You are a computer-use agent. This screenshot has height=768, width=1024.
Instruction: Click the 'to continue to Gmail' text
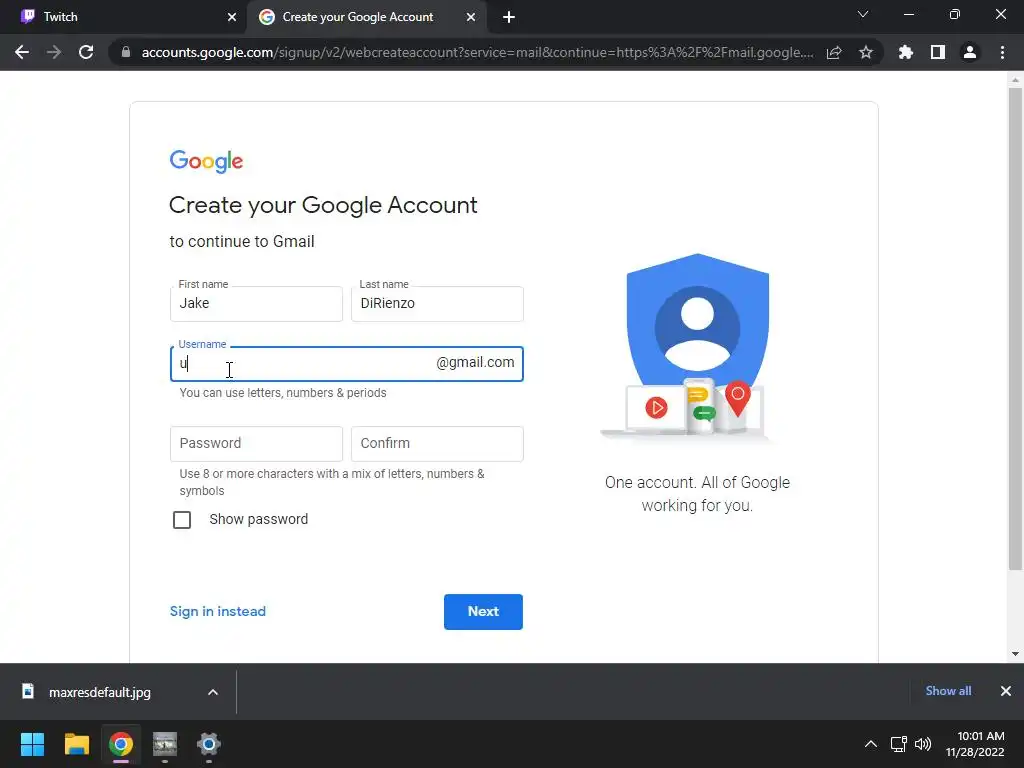click(242, 242)
